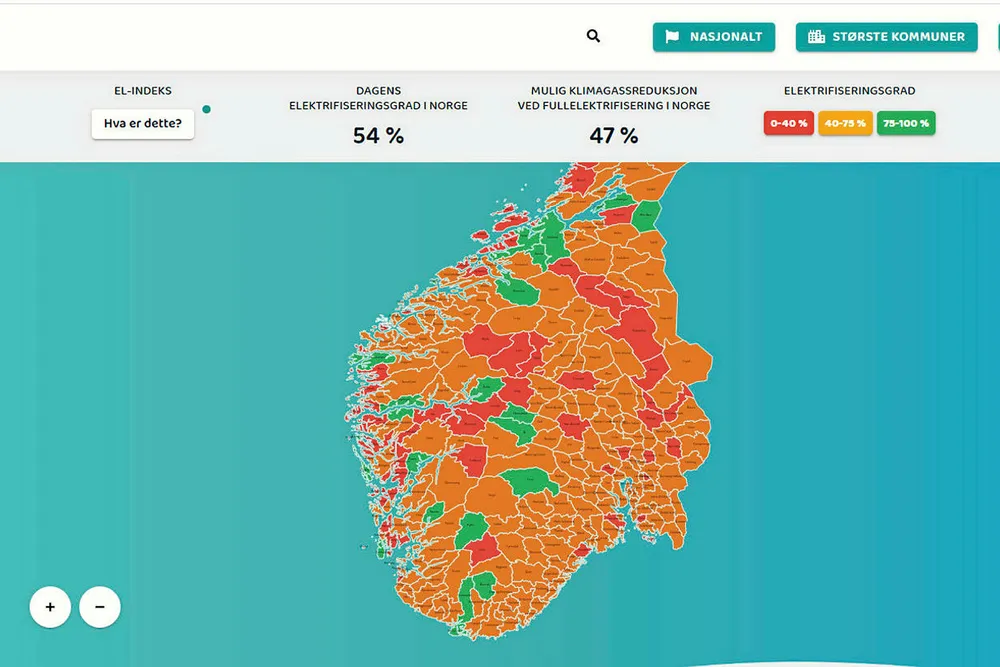Click the search magnifier icon
Image resolution: width=1000 pixels, height=667 pixels.
[593, 36]
